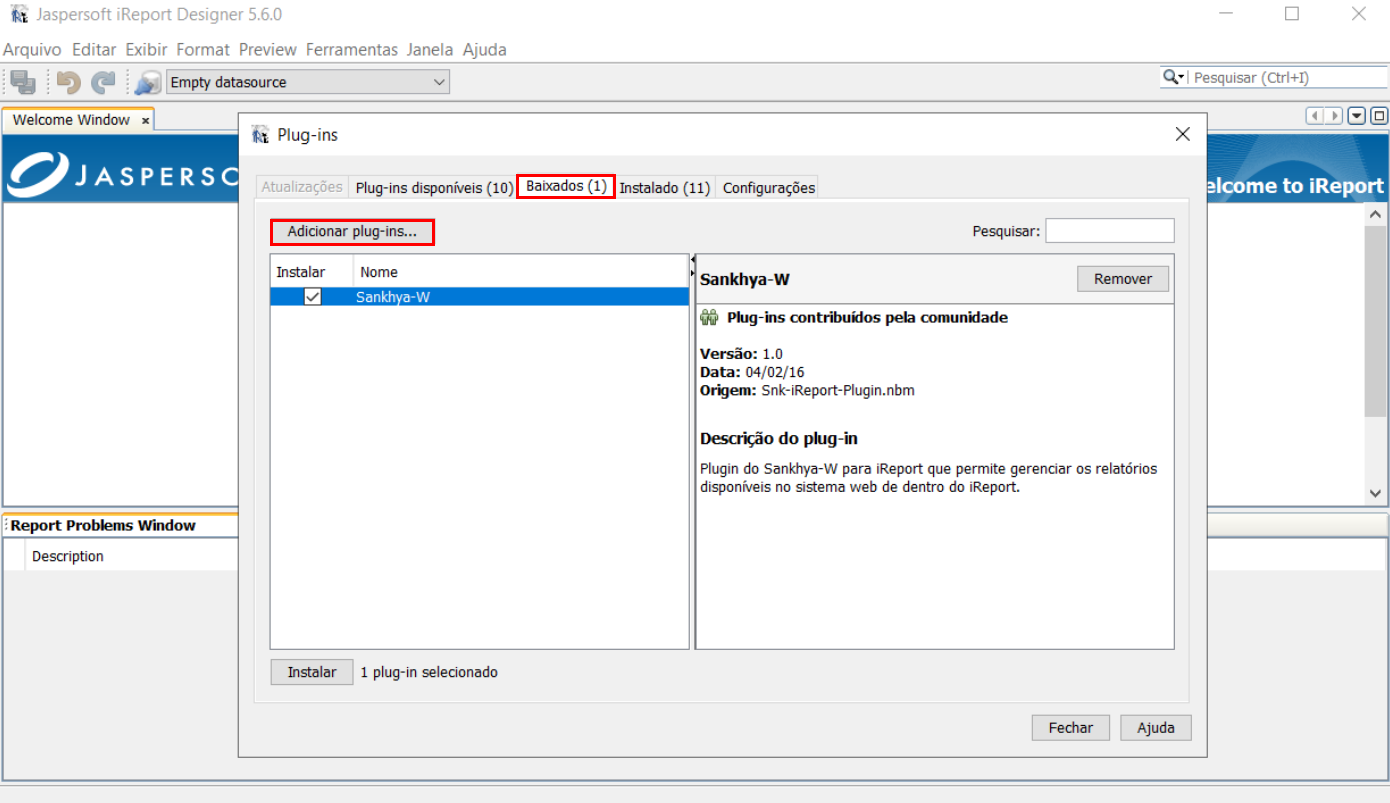The width and height of the screenshot is (1390, 803).
Task: Show opened documents list dropdown arrow
Action: click(x=1357, y=116)
